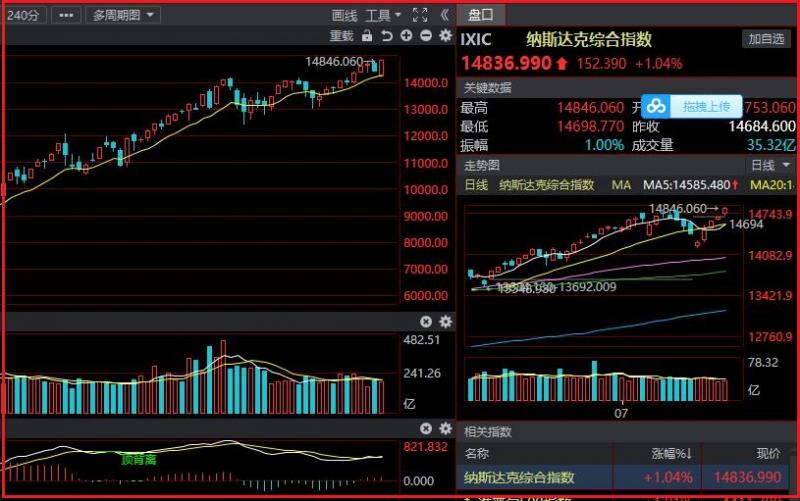This screenshot has width=800, height=501.
Task: Click the 152.390 point change value
Action: click(601, 64)
